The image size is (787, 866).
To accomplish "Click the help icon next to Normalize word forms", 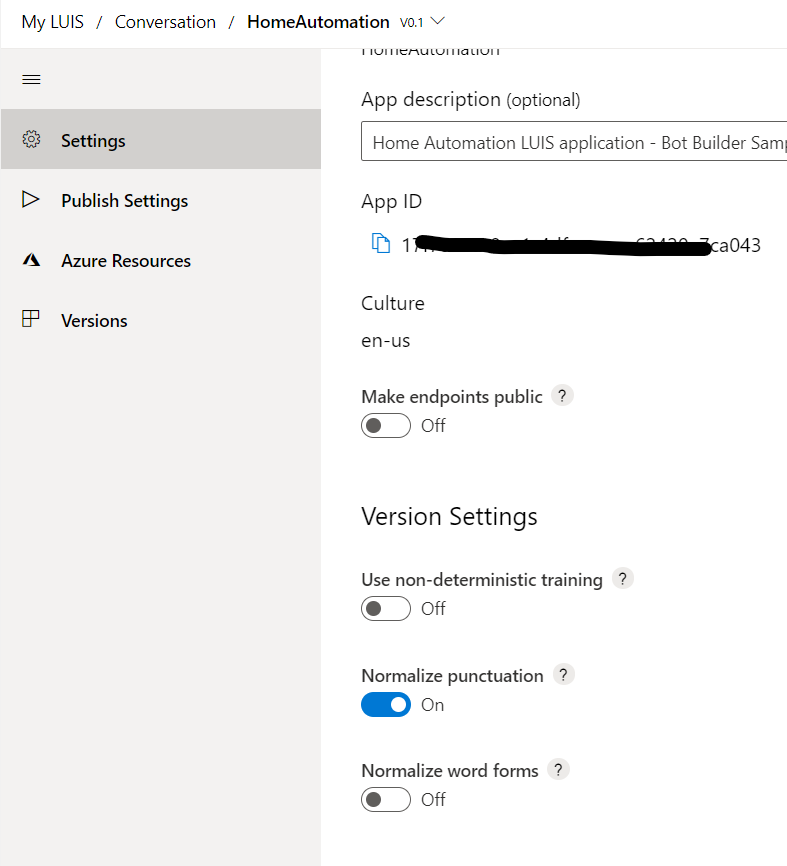I will click(558, 768).
